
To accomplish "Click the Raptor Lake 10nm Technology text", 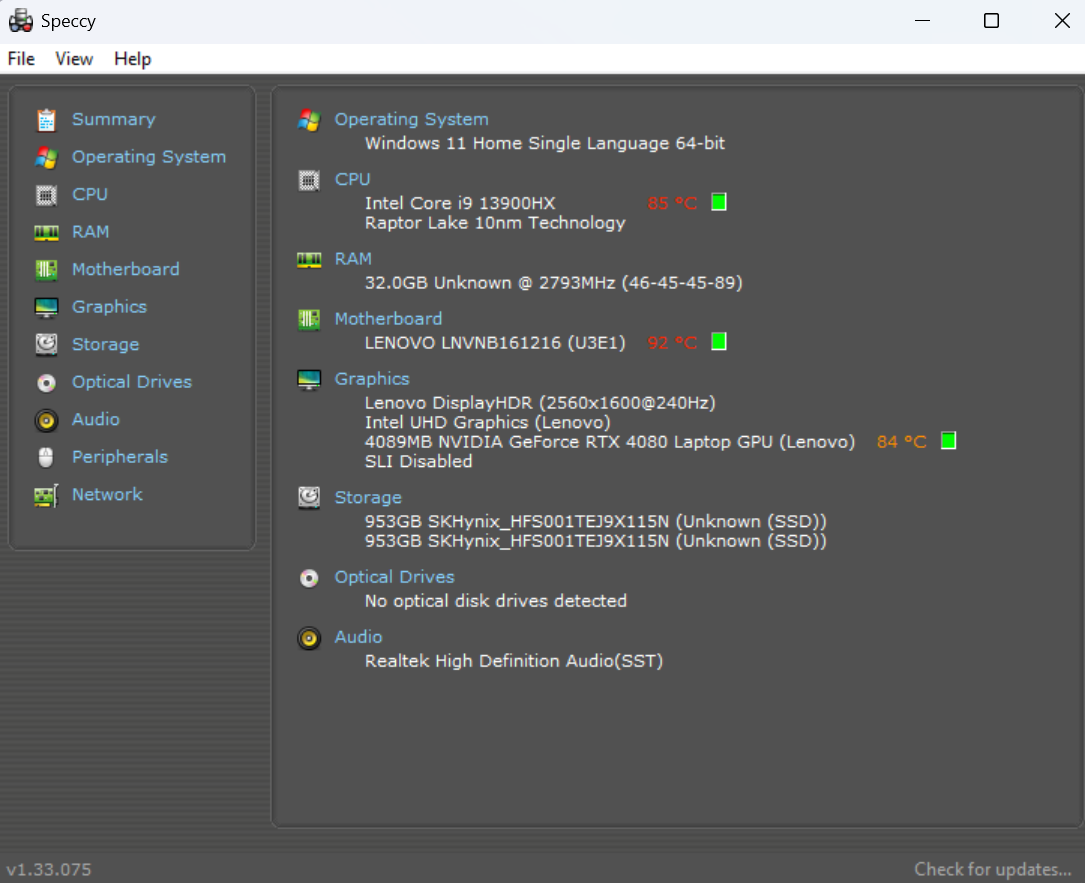I will coord(495,223).
